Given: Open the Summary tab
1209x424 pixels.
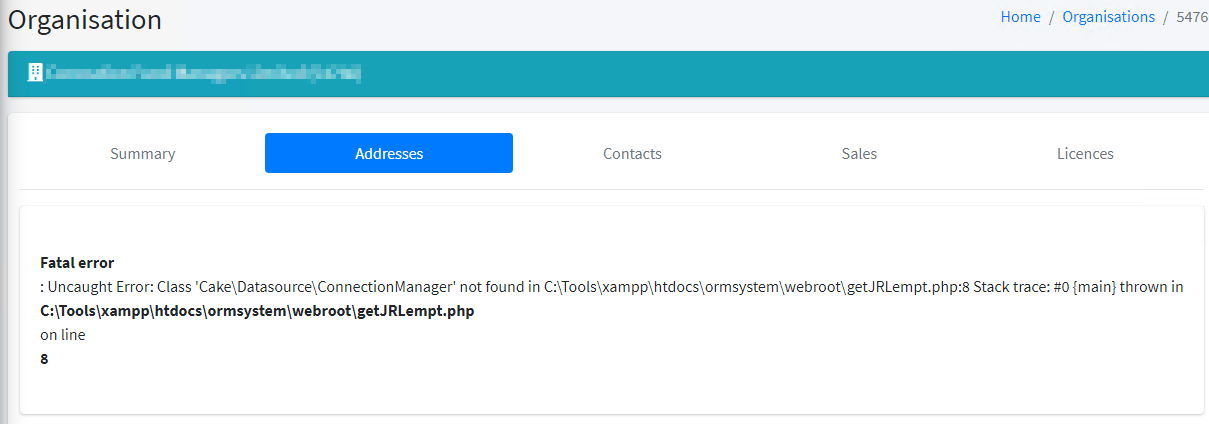Looking at the screenshot, I should click(x=143, y=153).
